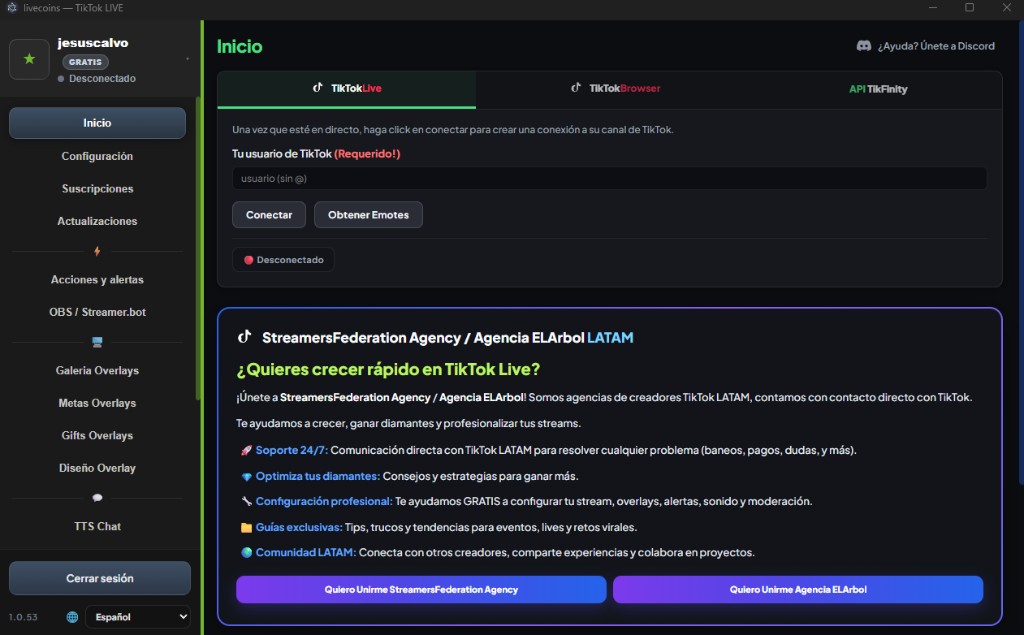Open Diseño Overlay in the sidebar
1024x635 pixels.
97,468
